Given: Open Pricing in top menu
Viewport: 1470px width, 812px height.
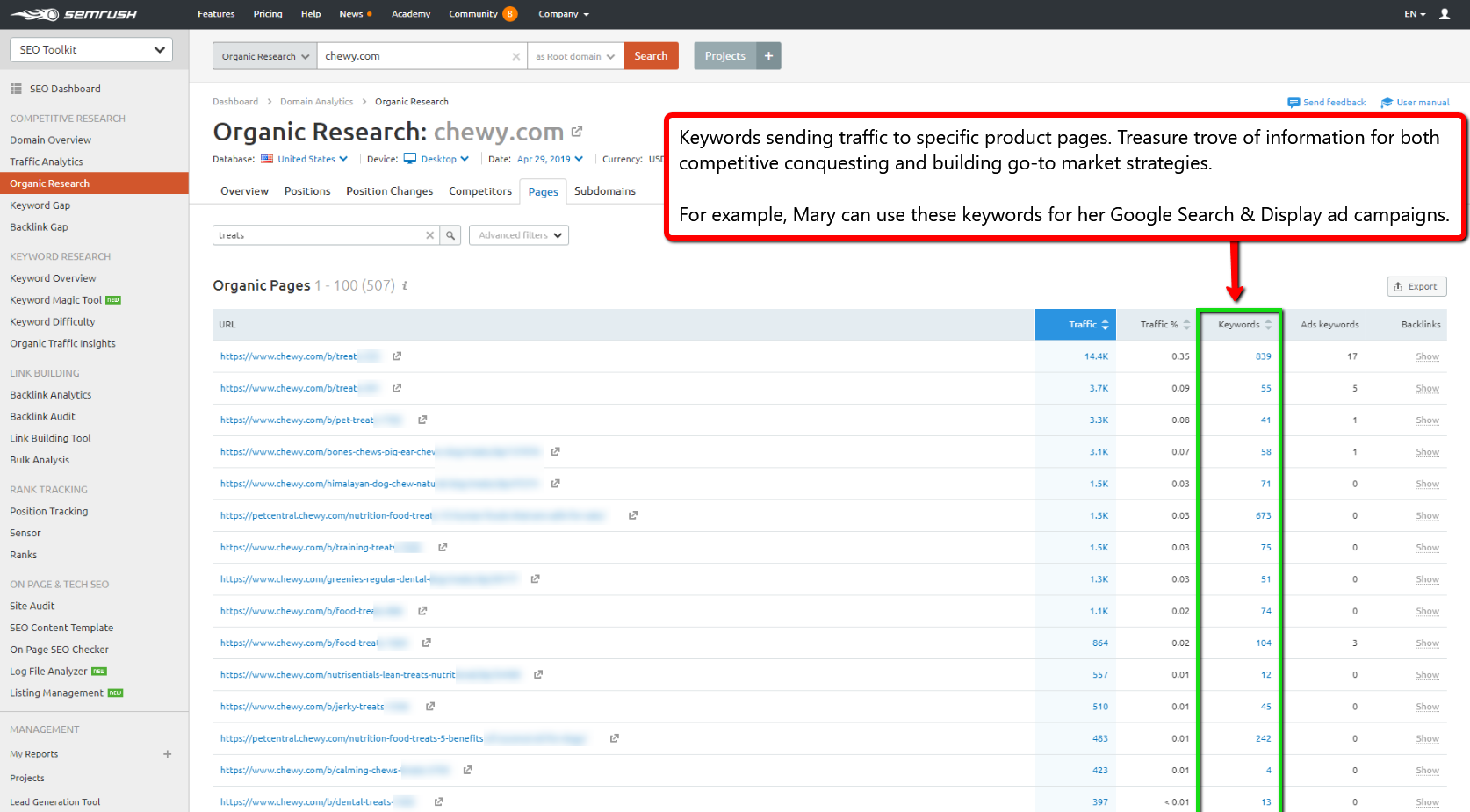Looking at the screenshot, I should point(268,14).
